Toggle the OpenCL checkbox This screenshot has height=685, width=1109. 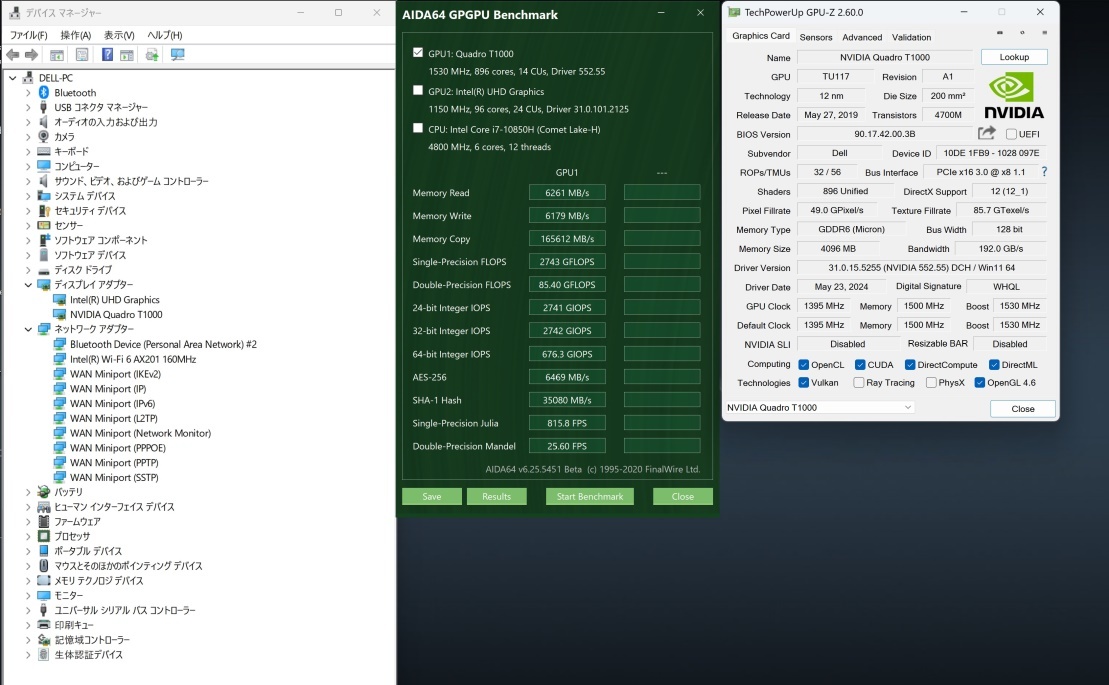(803, 365)
